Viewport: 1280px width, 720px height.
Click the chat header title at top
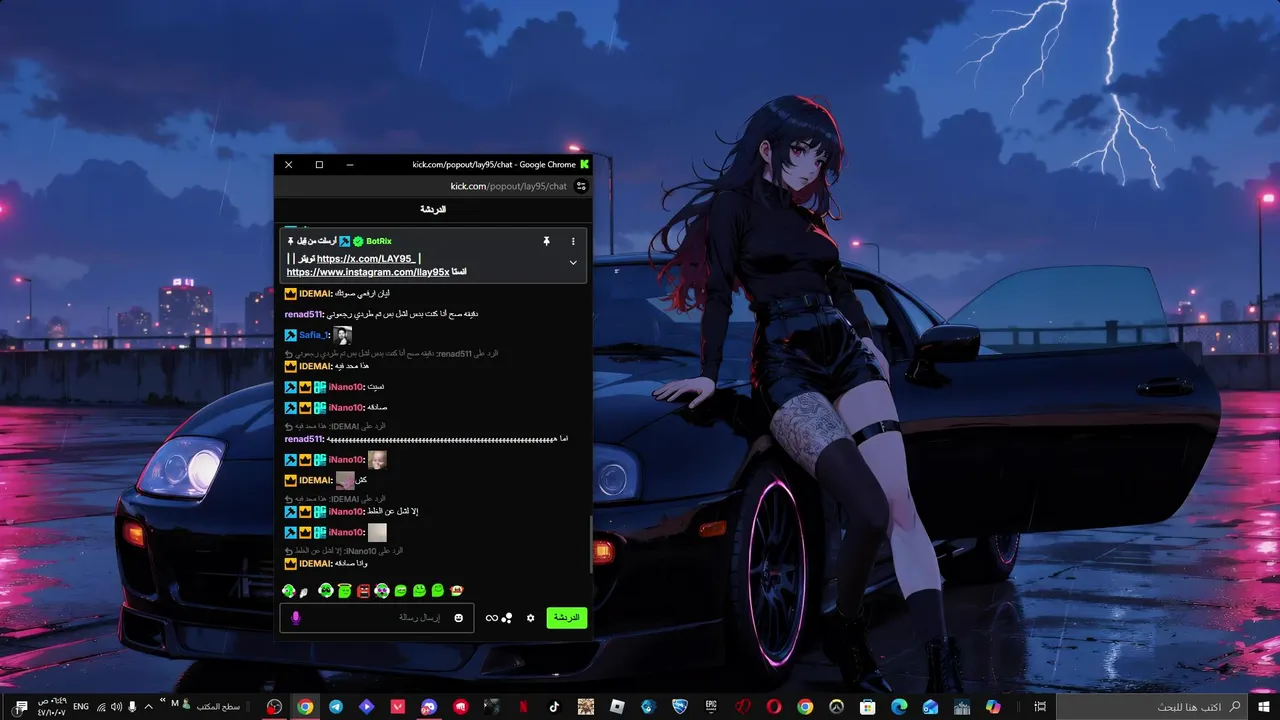[x=433, y=209]
